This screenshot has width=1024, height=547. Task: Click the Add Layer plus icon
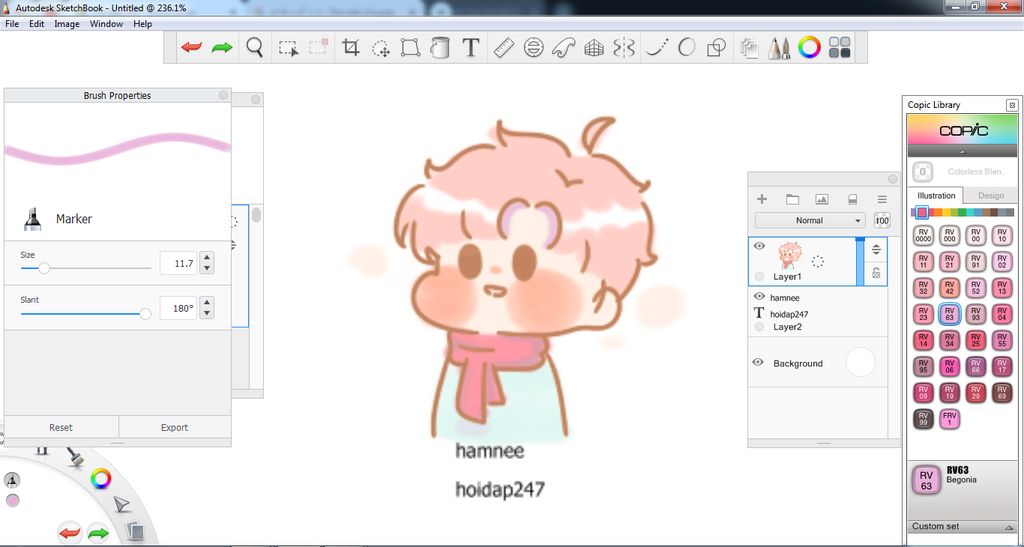[x=761, y=199]
